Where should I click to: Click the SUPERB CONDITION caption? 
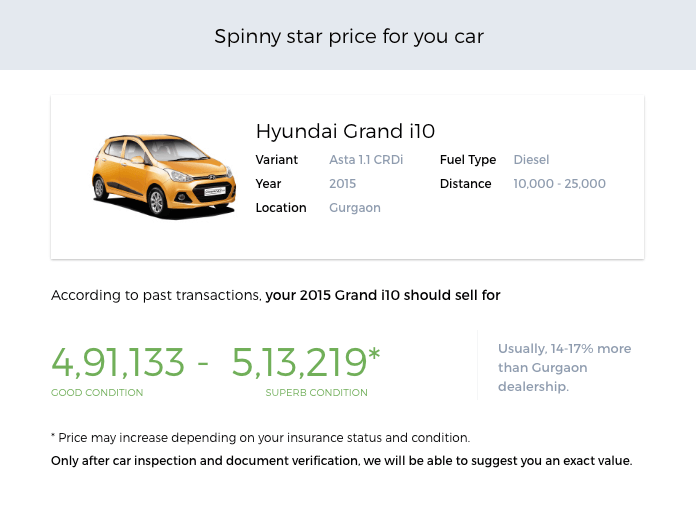pyautogui.click(x=316, y=393)
